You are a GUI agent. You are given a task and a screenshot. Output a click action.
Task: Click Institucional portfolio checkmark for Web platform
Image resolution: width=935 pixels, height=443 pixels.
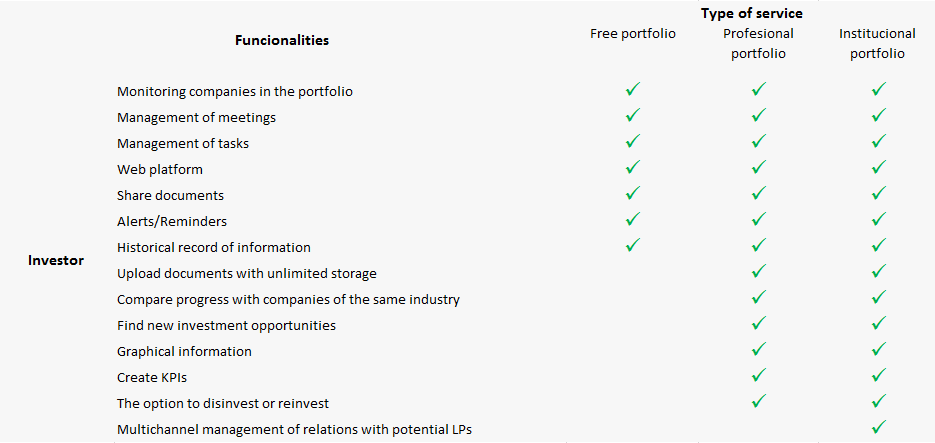click(x=878, y=168)
